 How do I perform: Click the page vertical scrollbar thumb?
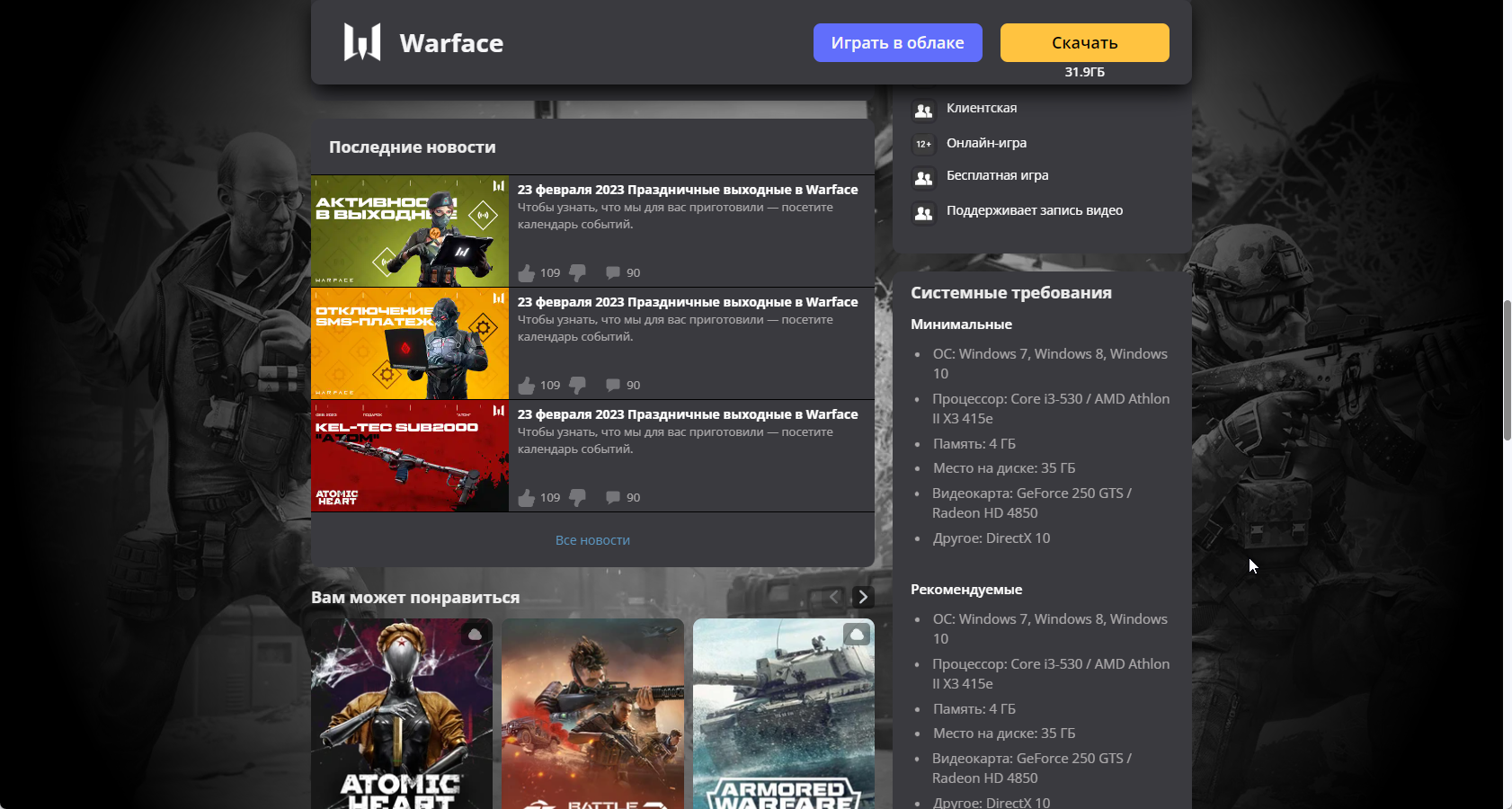[1508, 370]
